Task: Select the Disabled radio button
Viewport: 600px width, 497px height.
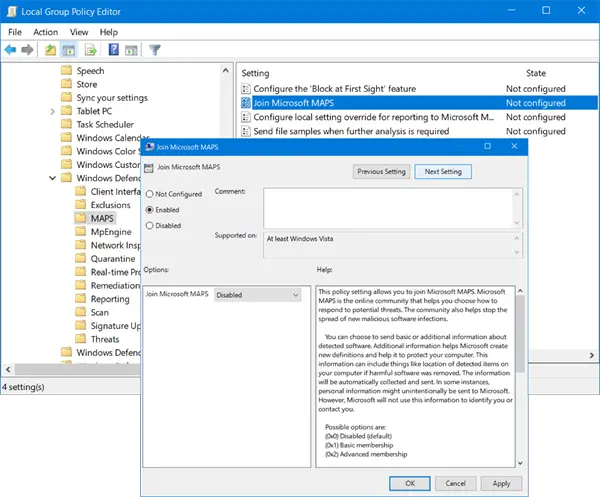Action: pyautogui.click(x=150, y=226)
